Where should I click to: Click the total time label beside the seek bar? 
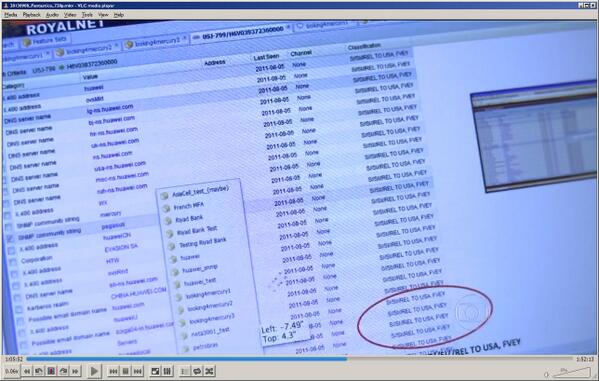click(x=585, y=359)
